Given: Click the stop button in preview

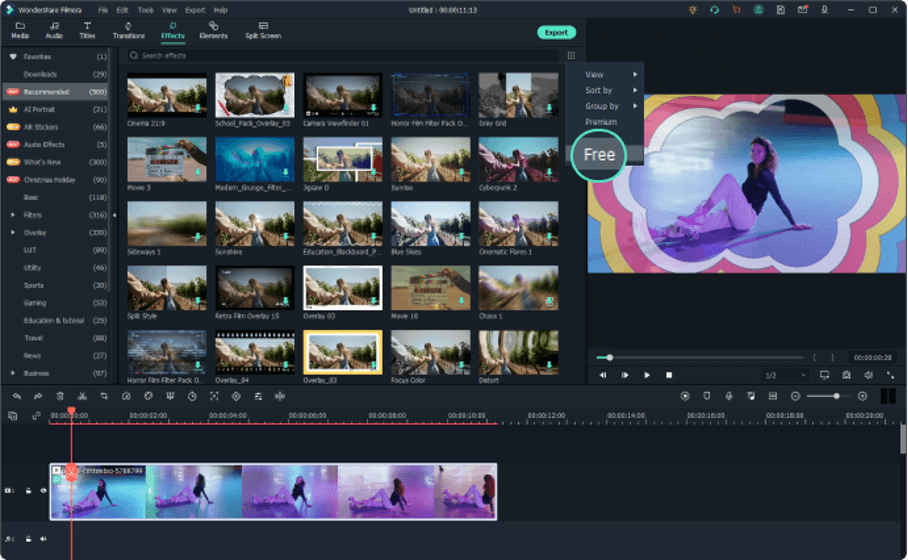Looking at the screenshot, I should tap(669, 375).
